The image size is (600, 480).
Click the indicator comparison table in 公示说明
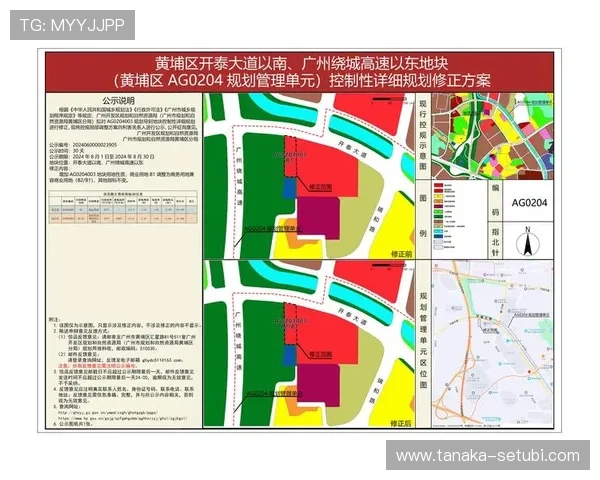click(x=123, y=207)
